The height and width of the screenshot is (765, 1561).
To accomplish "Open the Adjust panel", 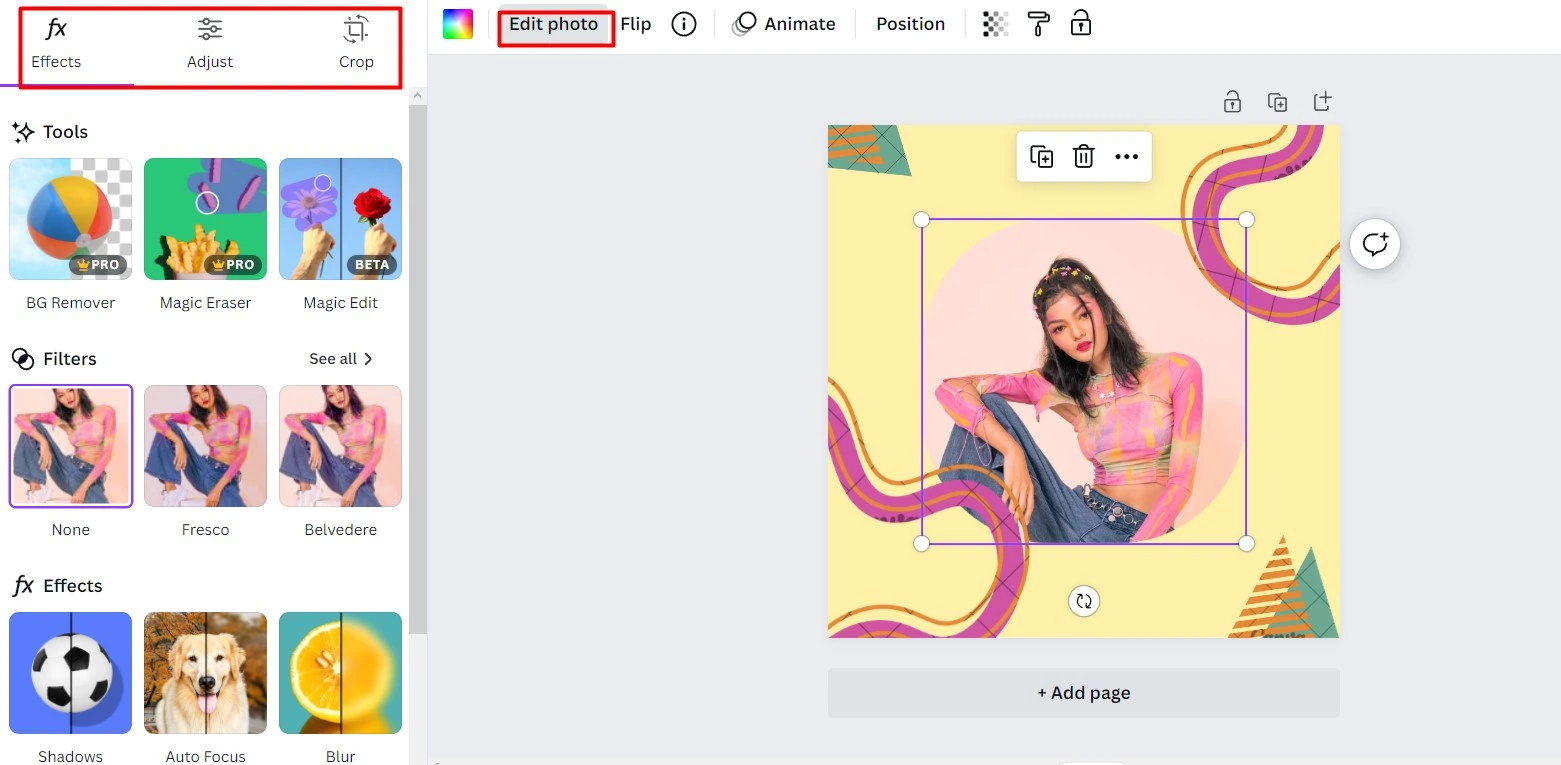I will click(210, 40).
